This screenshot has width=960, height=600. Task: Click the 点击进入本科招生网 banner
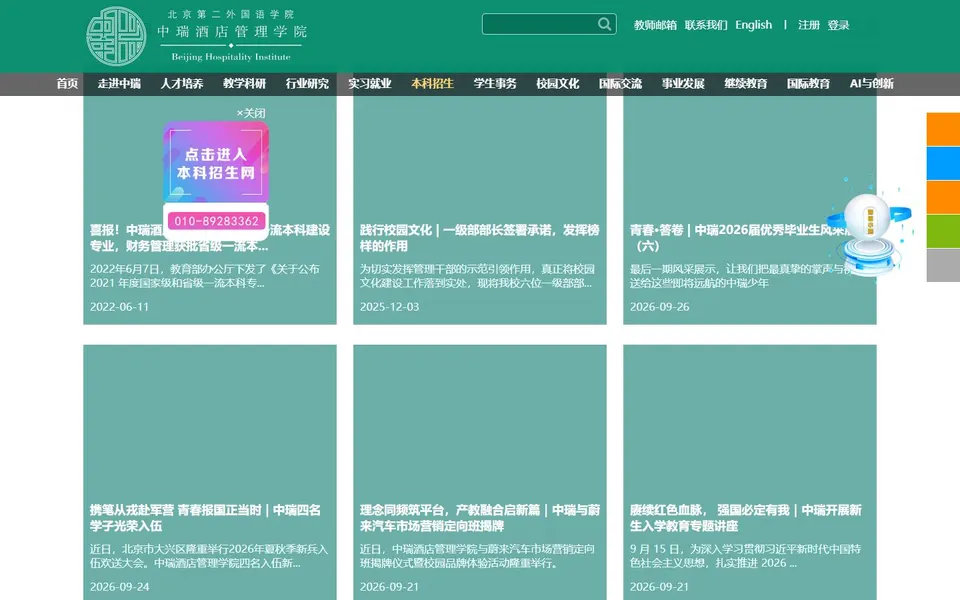(216, 162)
